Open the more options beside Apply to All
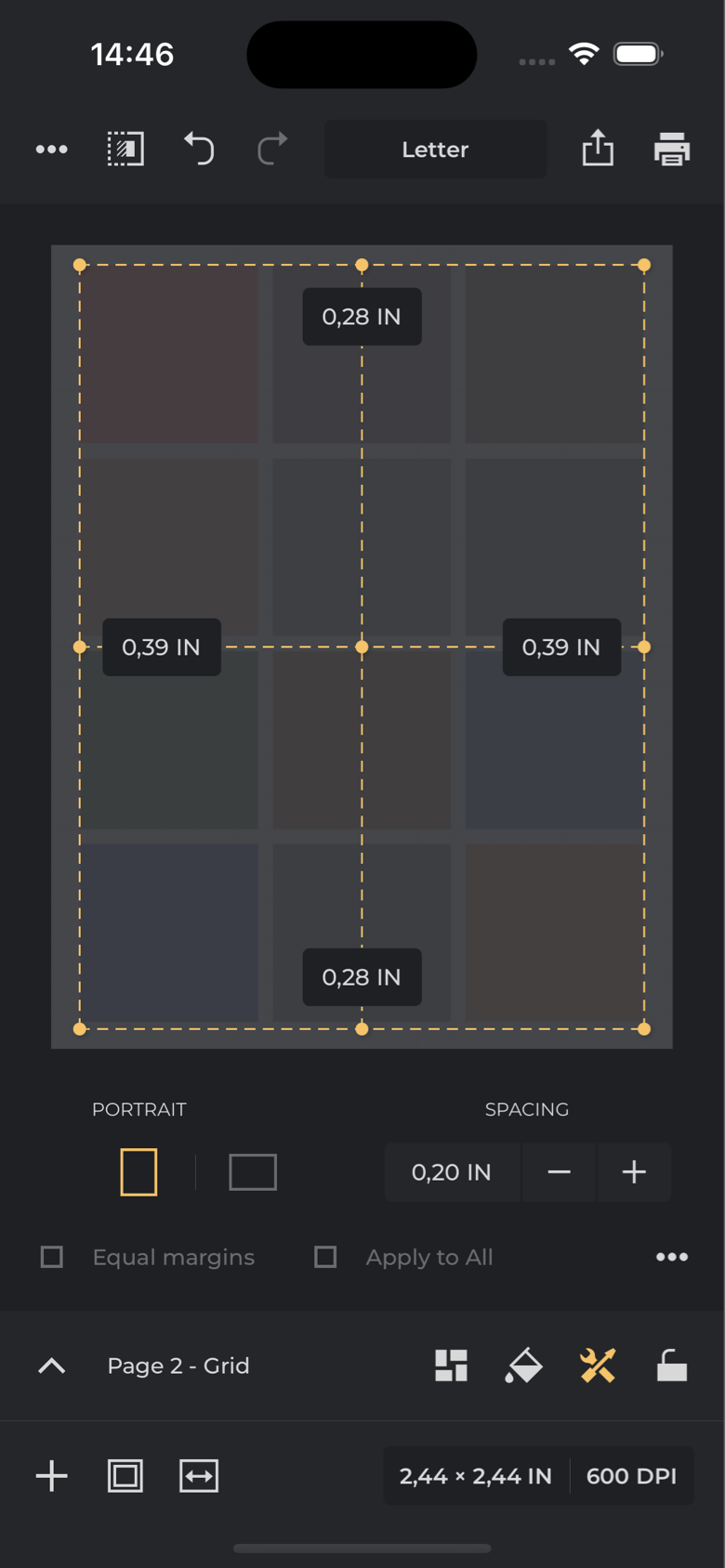 coord(671,1257)
